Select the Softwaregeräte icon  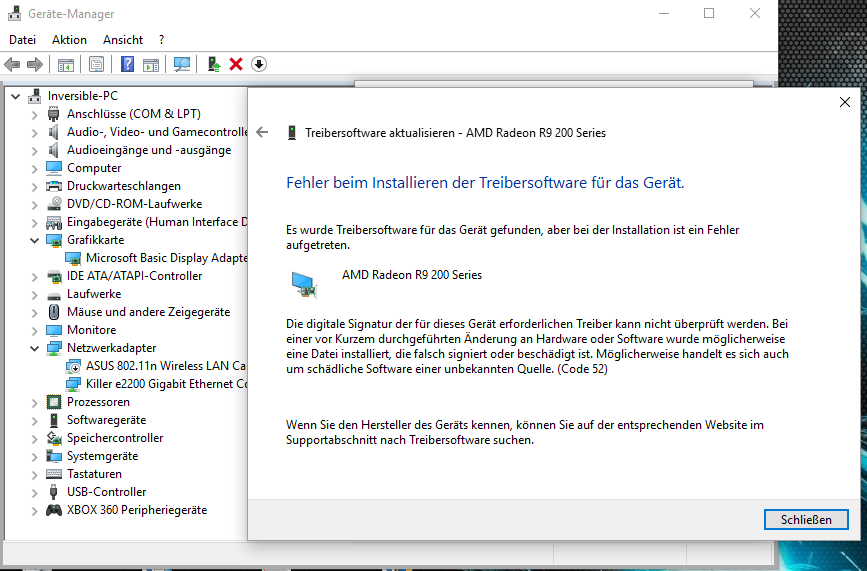(54, 420)
